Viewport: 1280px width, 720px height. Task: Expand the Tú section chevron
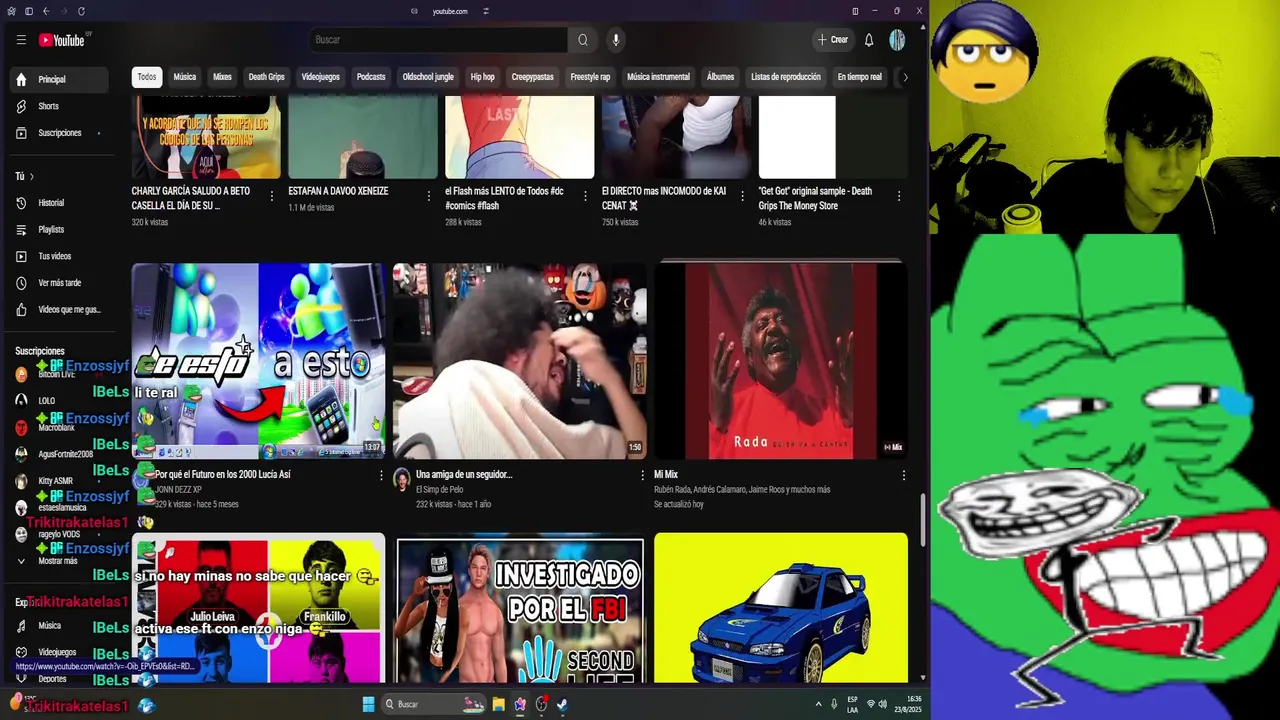[x=31, y=176]
